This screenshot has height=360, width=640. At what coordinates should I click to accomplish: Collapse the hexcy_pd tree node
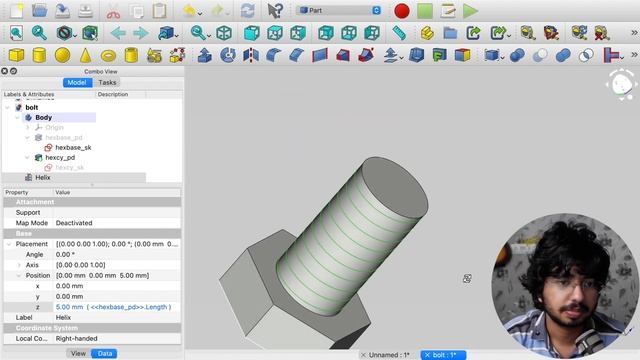[x=27, y=158]
